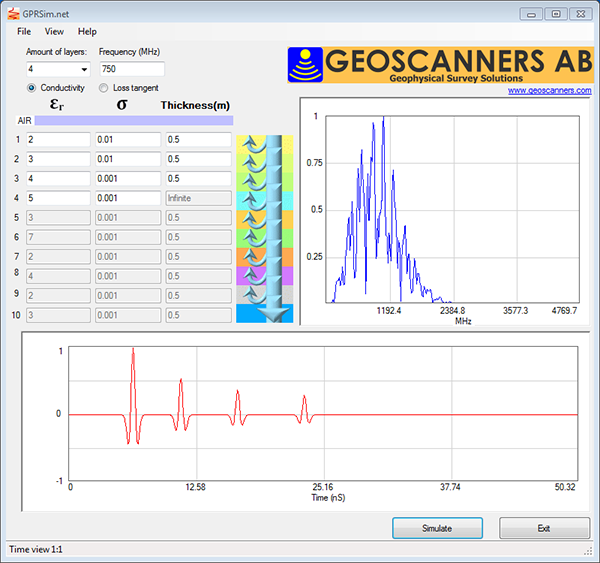This screenshot has height=563, width=600.
Task: Click the window resize grip at status bar
Action: [588, 551]
